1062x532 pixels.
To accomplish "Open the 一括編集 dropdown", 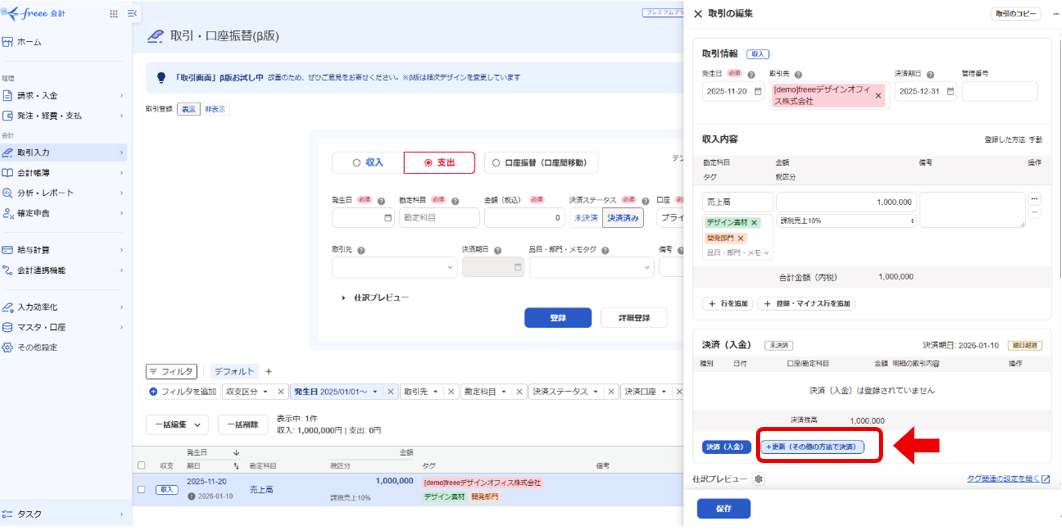I will coord(177,425).
